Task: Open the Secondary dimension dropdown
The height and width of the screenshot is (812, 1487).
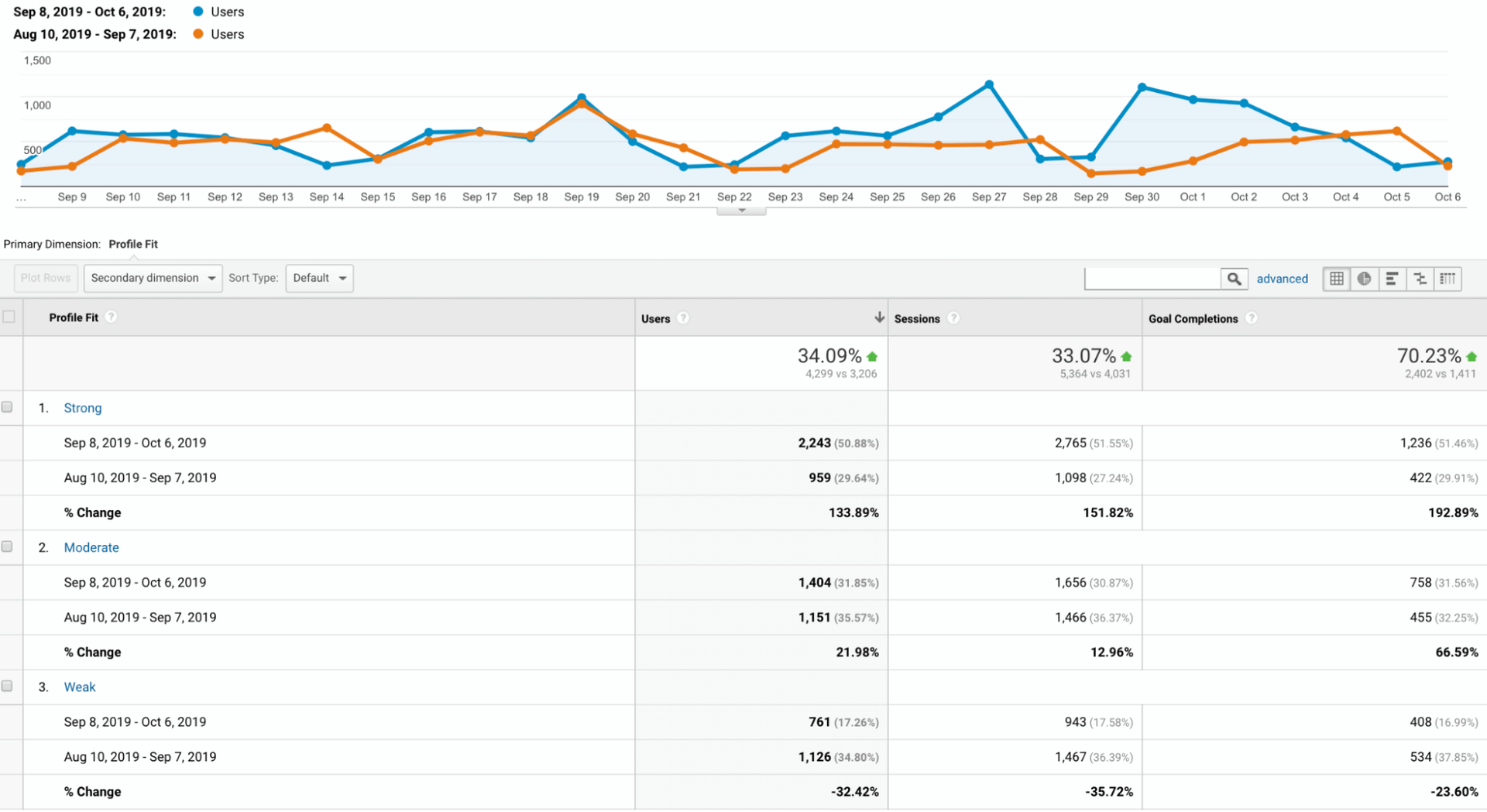Action: 153,278
